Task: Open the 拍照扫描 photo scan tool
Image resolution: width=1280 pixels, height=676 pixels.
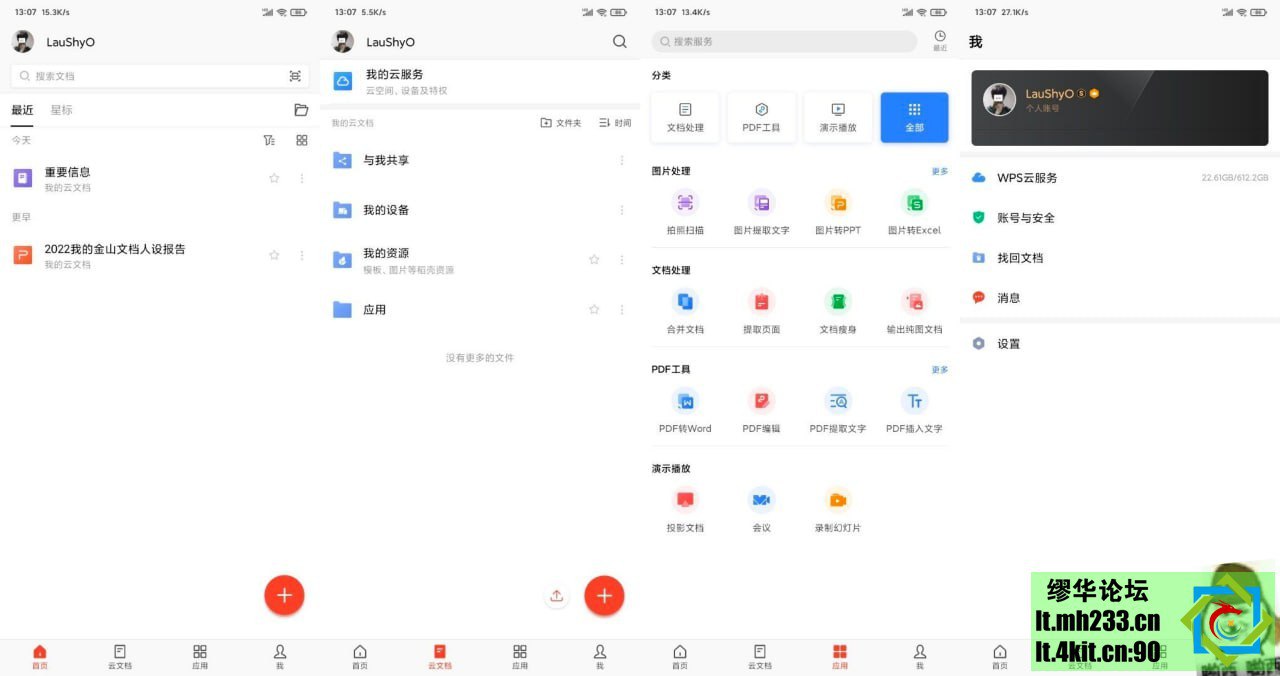Action: click(x=685, y=204)
